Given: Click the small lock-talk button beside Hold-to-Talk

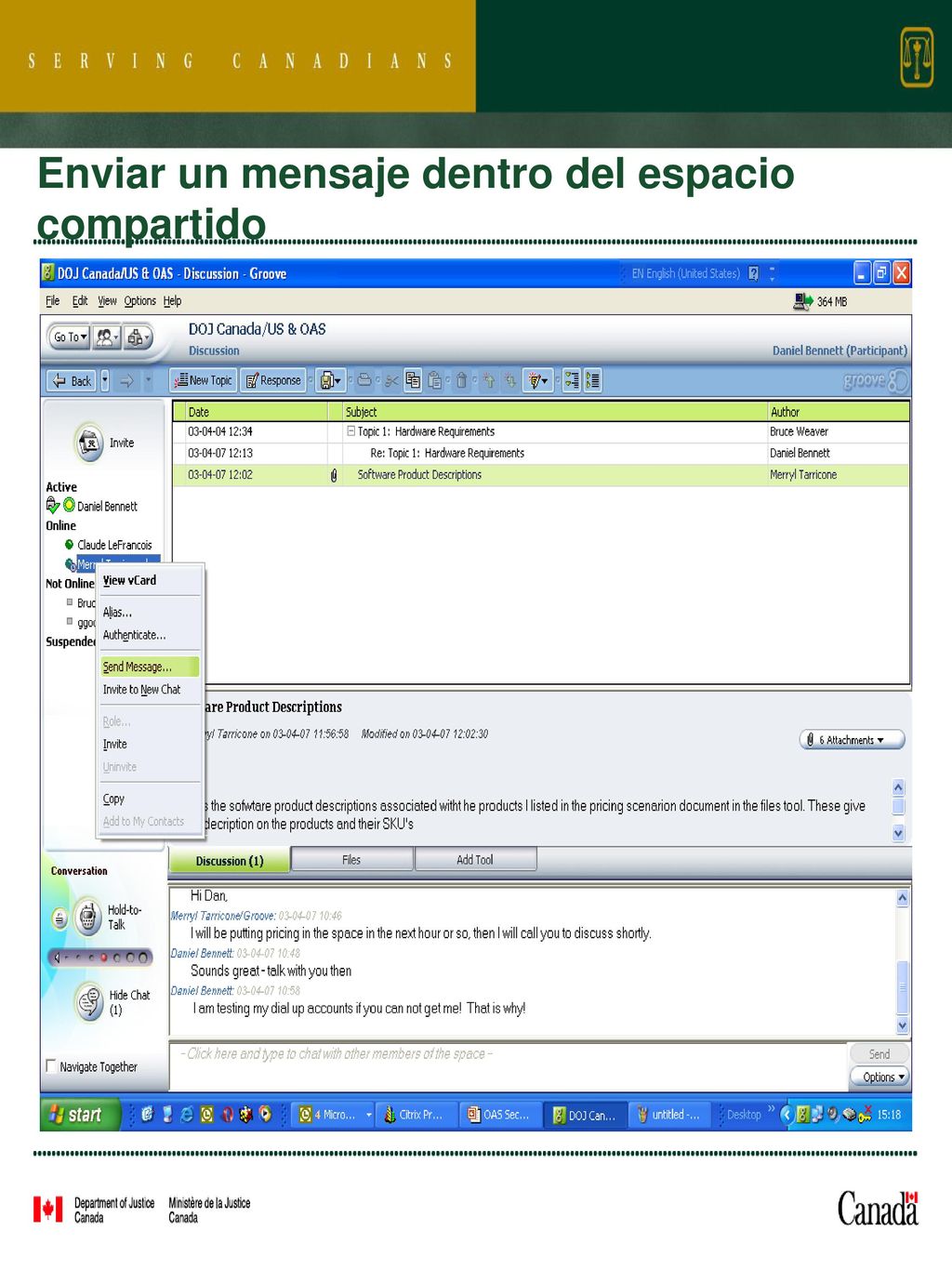Looking at the screenshot, I should 59,919.
